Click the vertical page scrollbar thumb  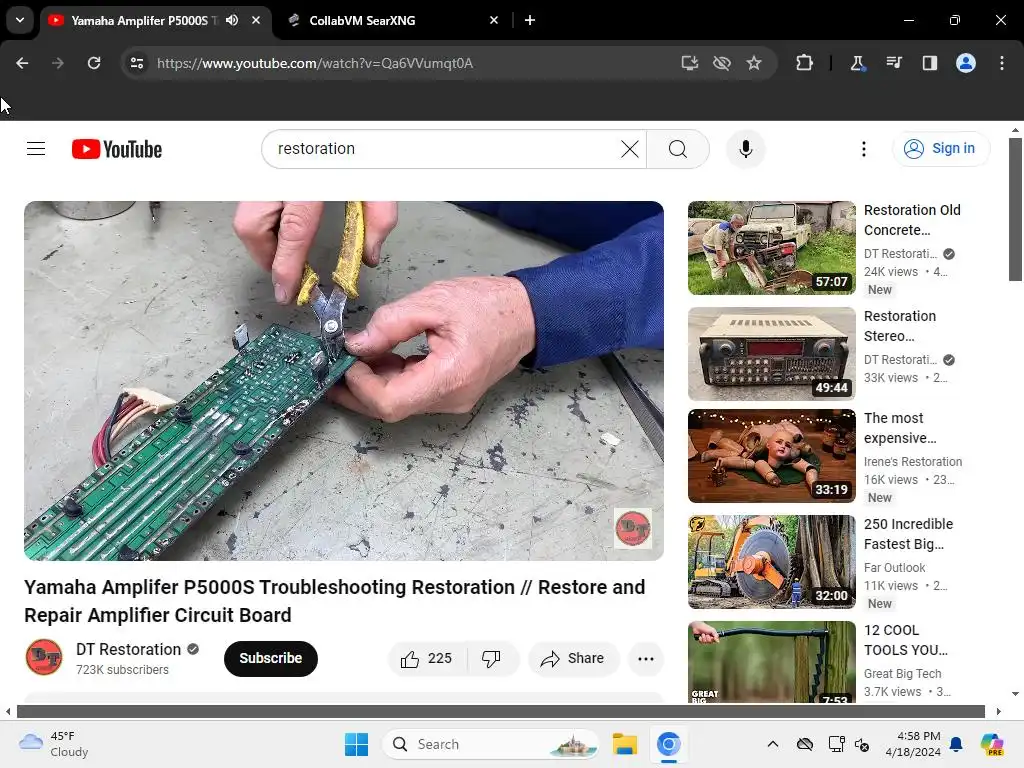tap(1015, 209)
